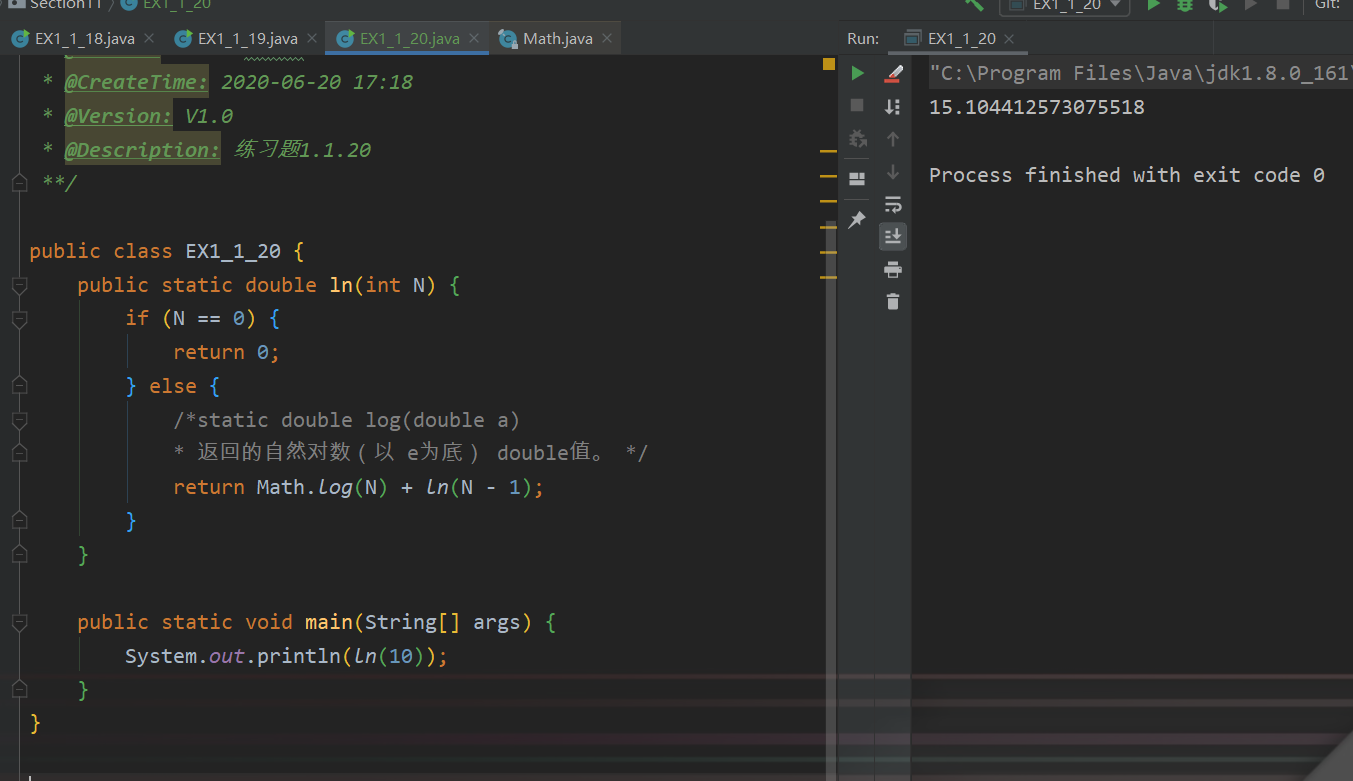Select the EX1_1_20.java editor tab
The image size is (1353, 781).
[409, 39]
